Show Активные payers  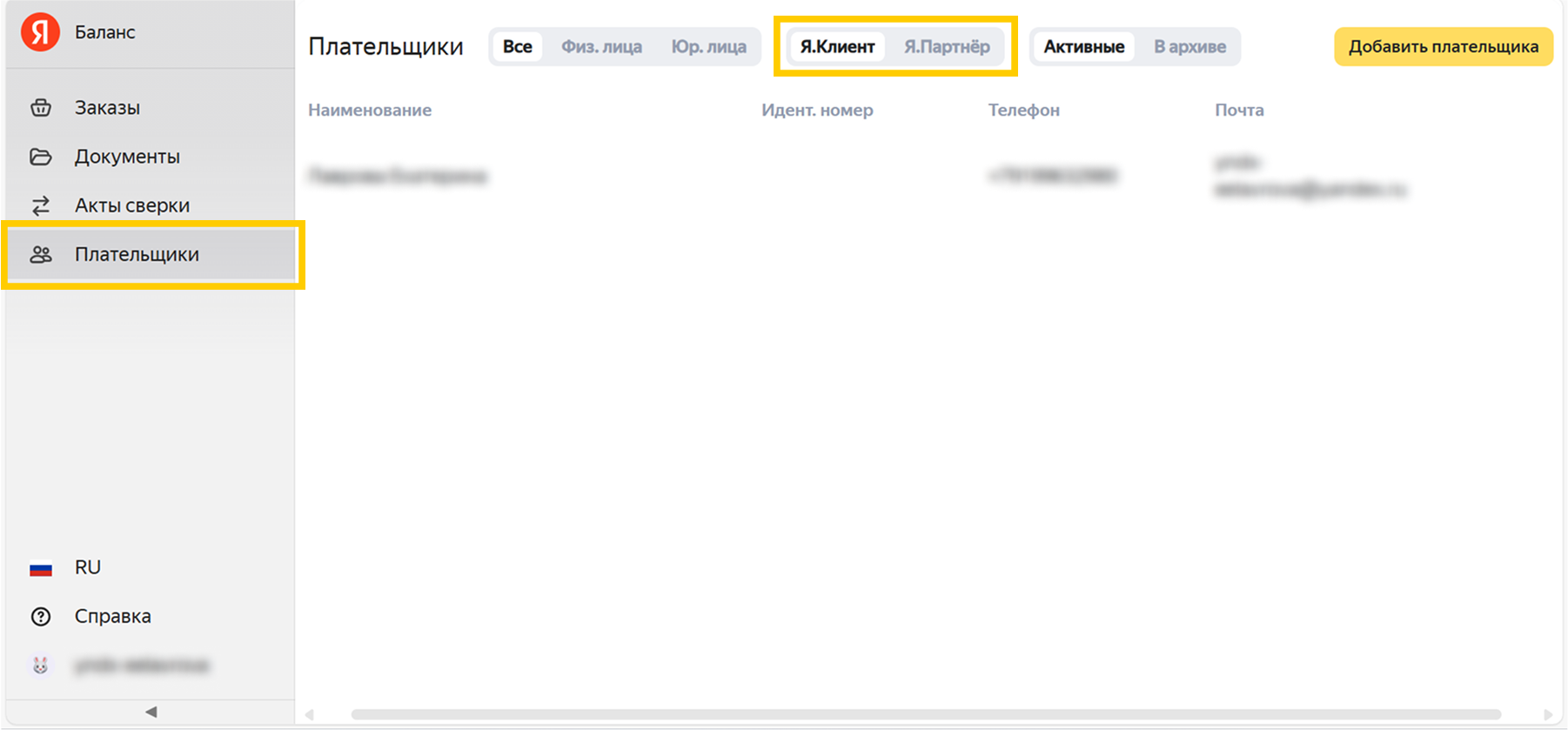1083,47
